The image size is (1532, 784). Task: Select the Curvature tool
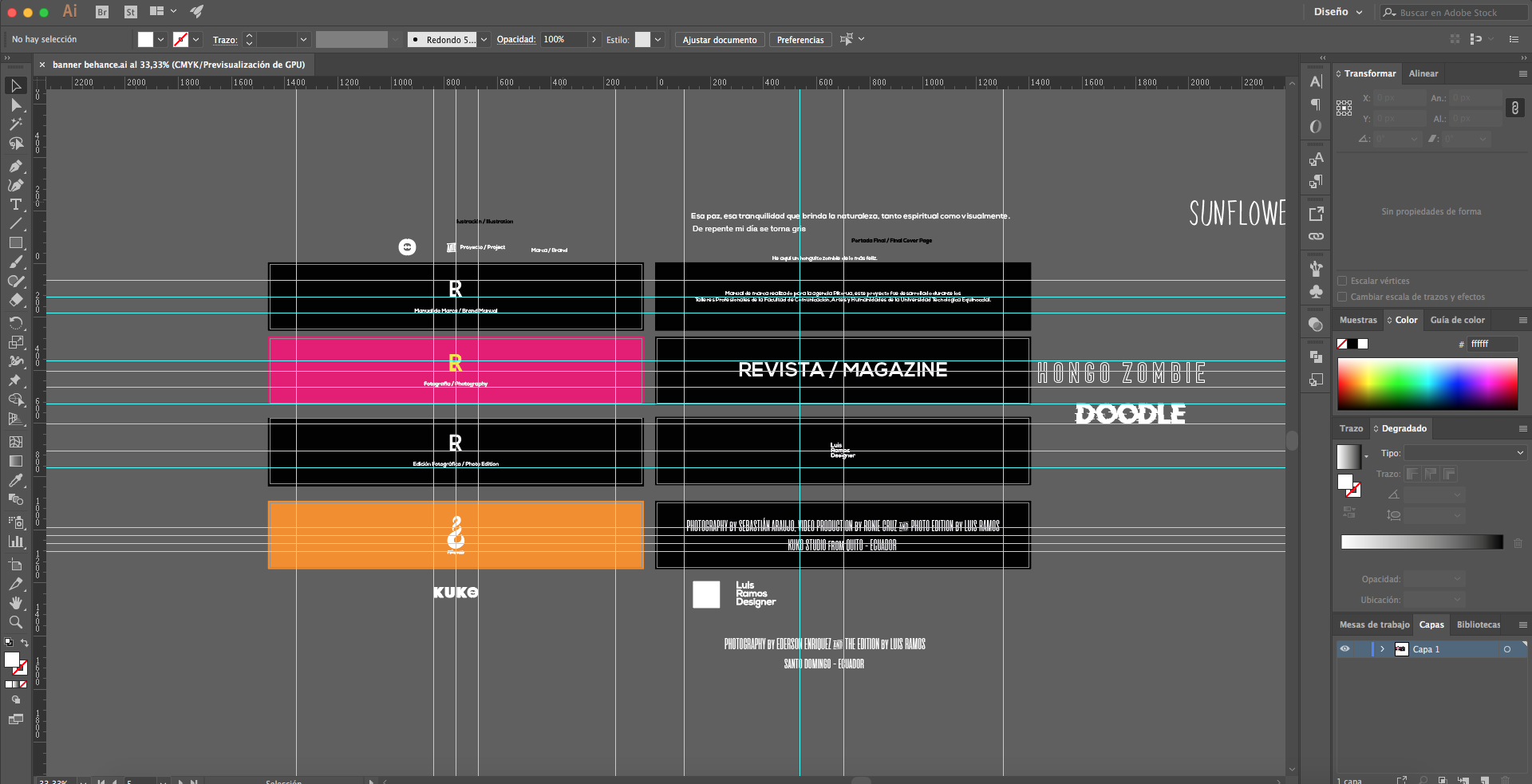(15, 185)
